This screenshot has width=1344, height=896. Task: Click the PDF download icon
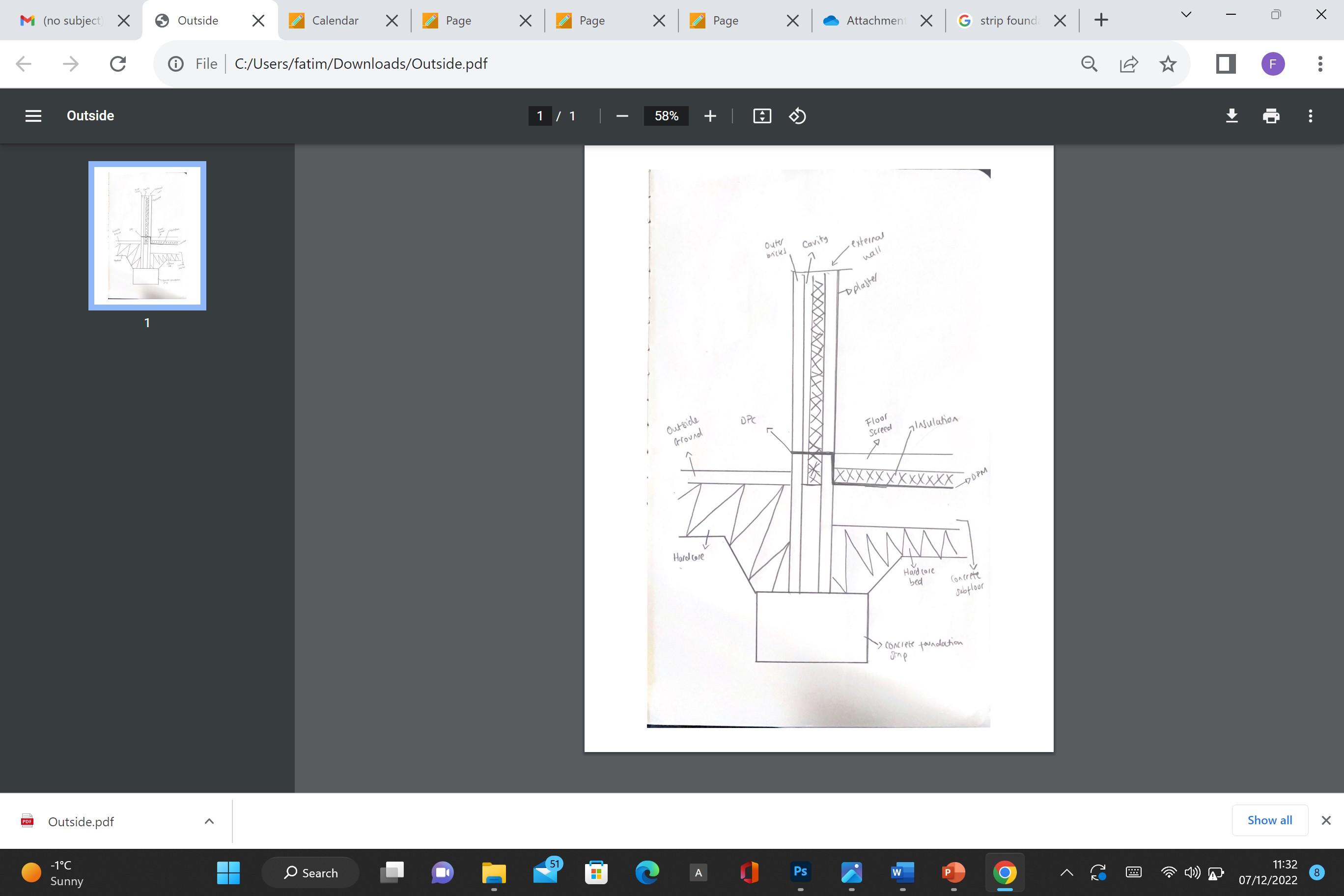1232,116
